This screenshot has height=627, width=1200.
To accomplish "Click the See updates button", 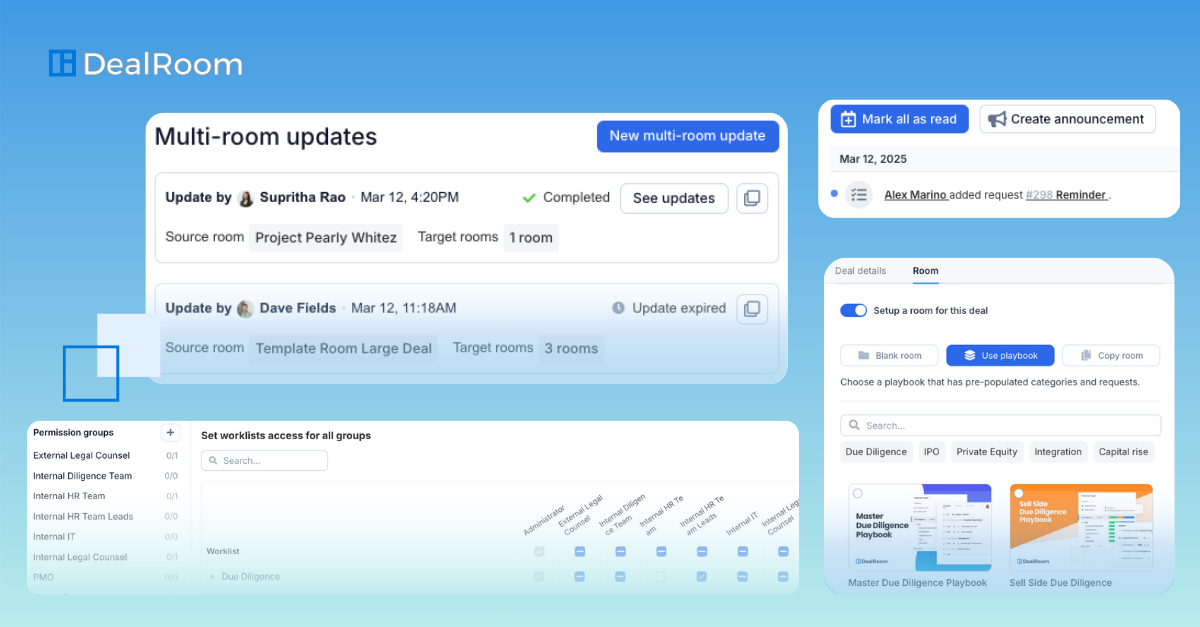I will point(673,198).
